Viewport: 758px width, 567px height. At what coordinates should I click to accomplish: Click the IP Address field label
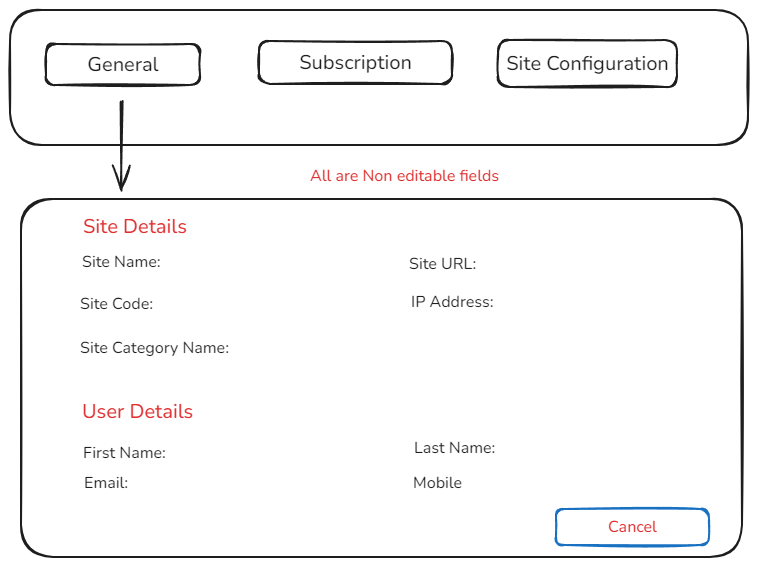pos(452,302)
